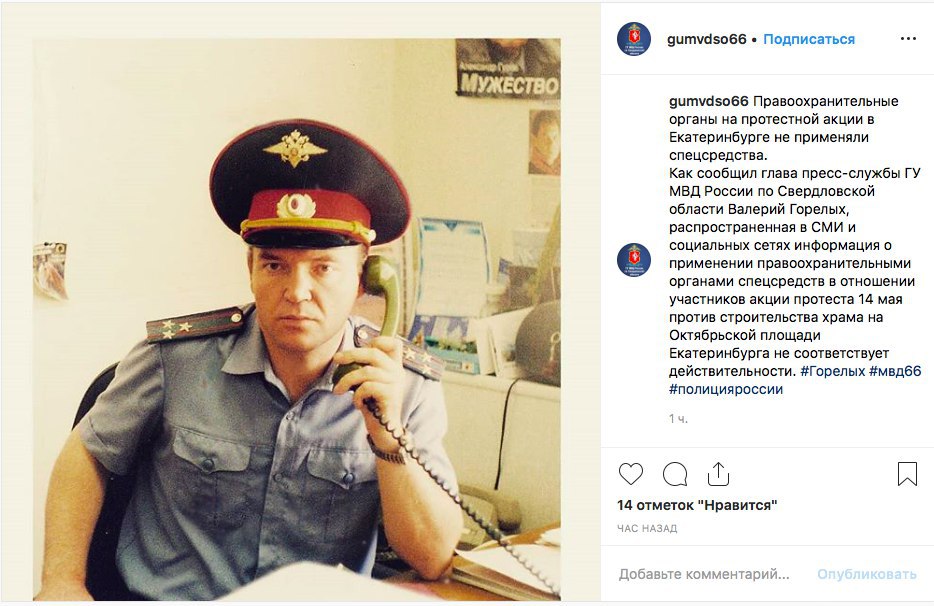Like the post with the heart icon
This screenshot has height=606, width=934.
631,474
